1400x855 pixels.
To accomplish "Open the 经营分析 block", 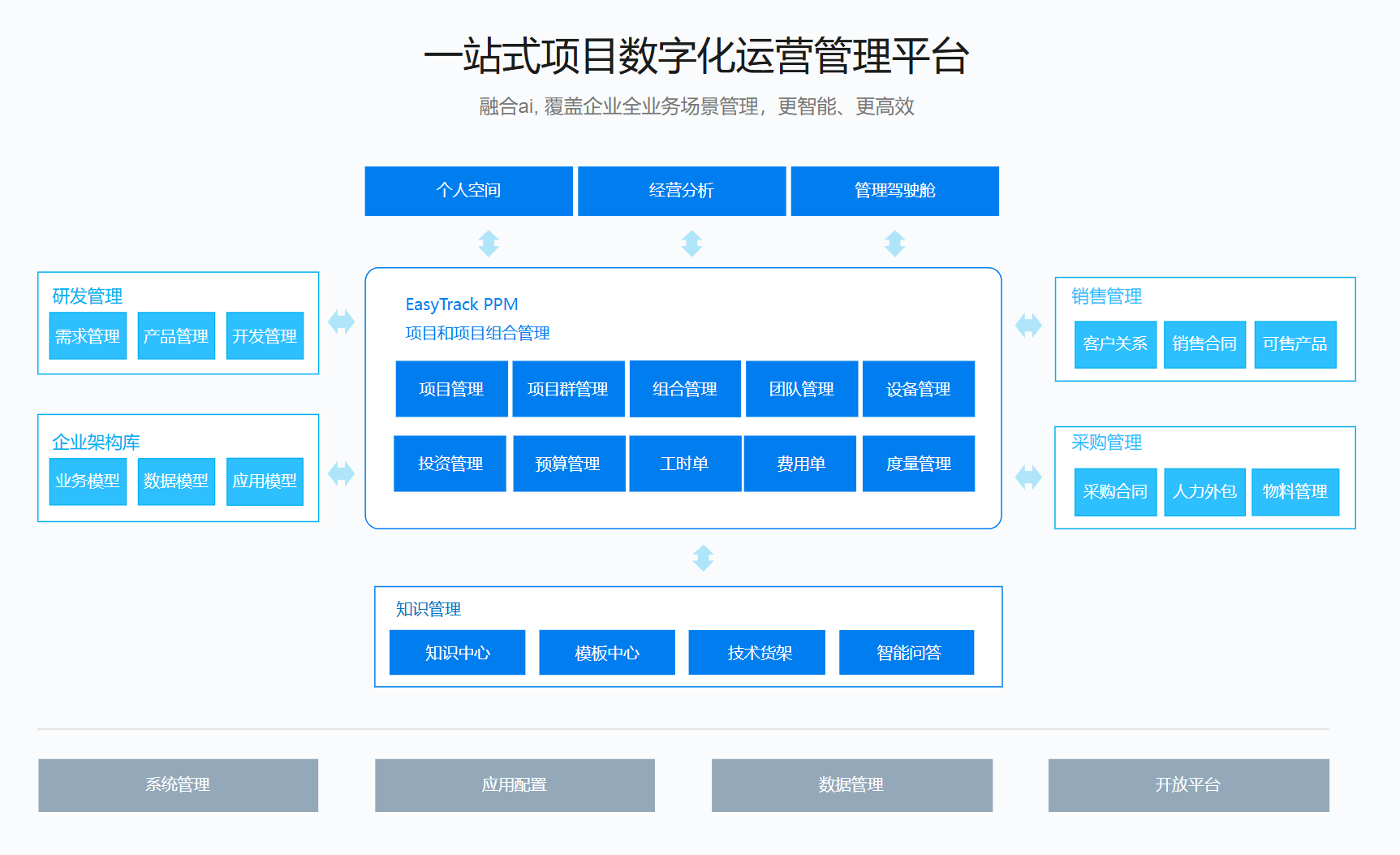I will [682, 191].
